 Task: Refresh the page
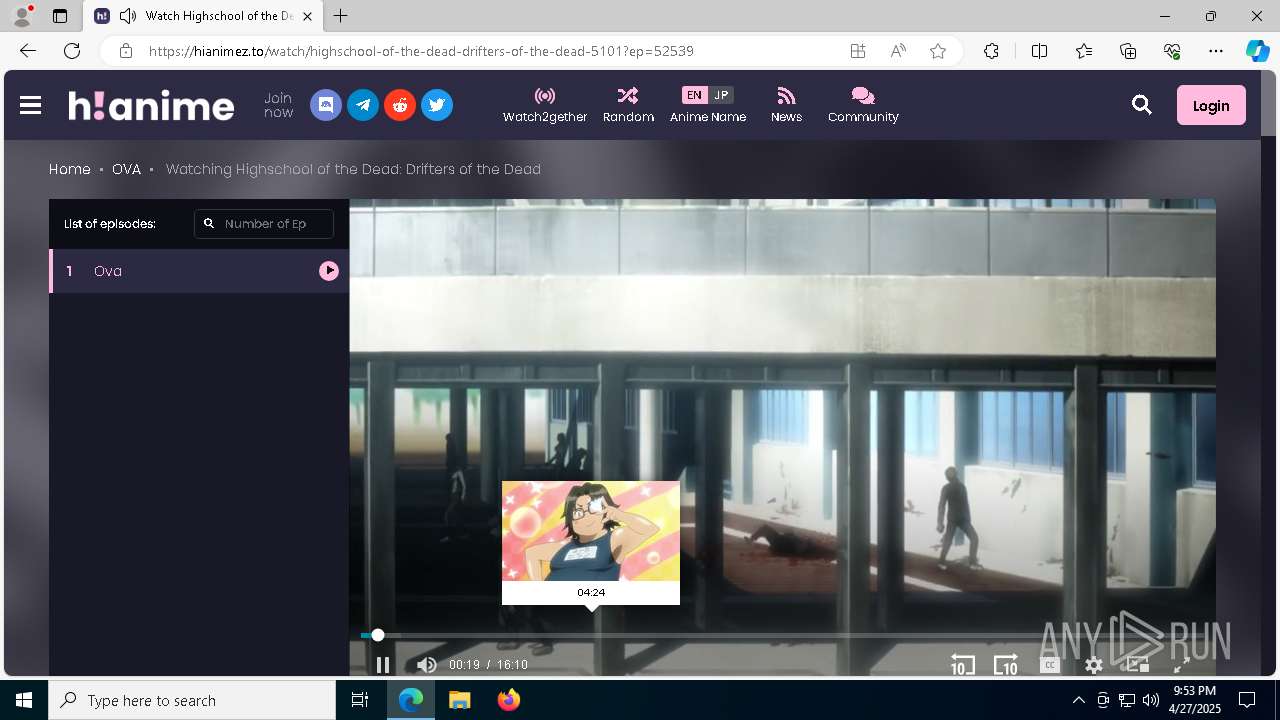(x=72, y=51)
